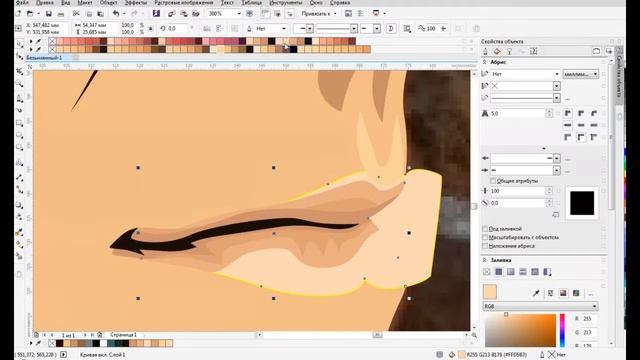Select the Polygon tool
640x360 pixels.
(x=19, y=147)
